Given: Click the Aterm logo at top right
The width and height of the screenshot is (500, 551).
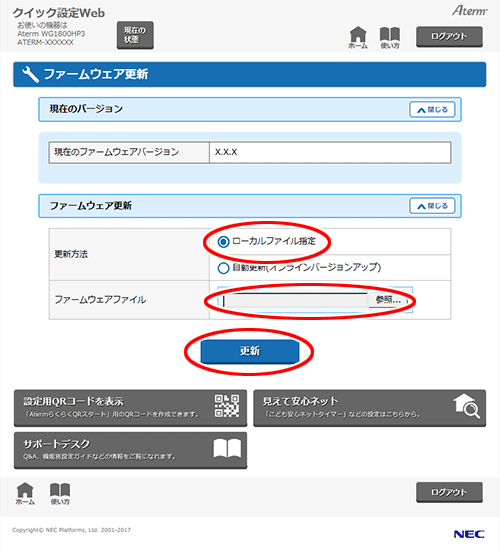Looking at the screenshot, I should [470, 10].
